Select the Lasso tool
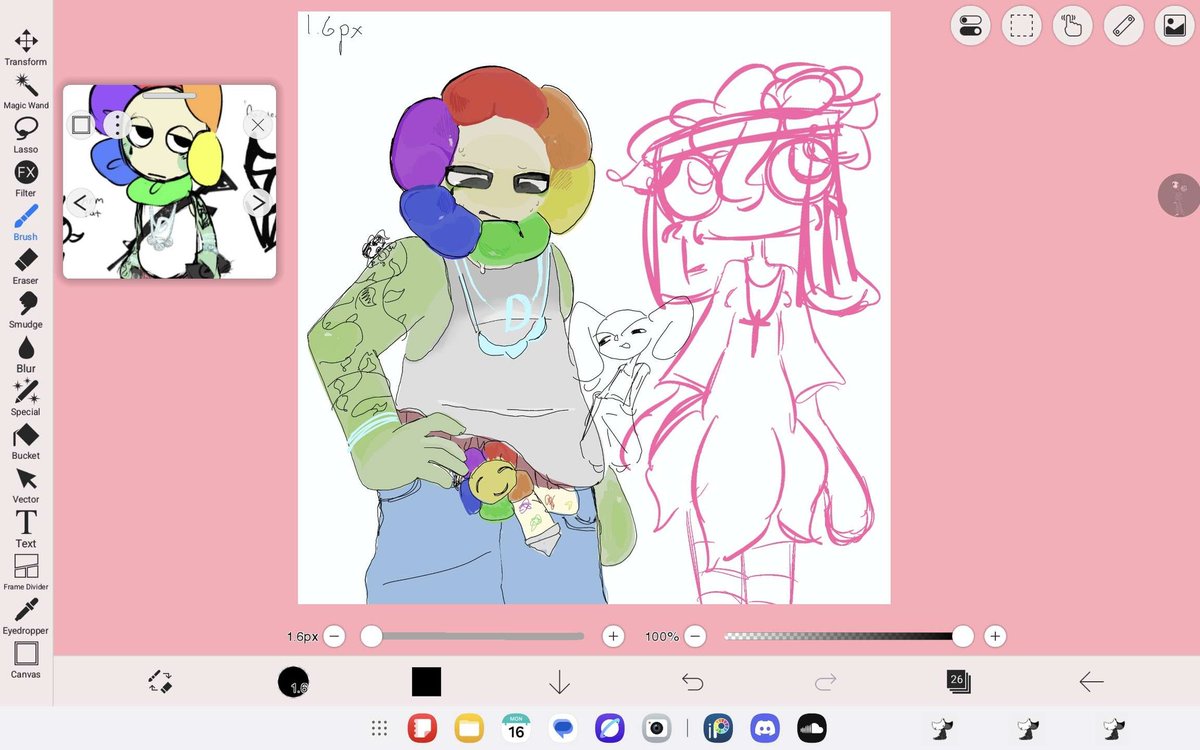 (x=26, y=135)
